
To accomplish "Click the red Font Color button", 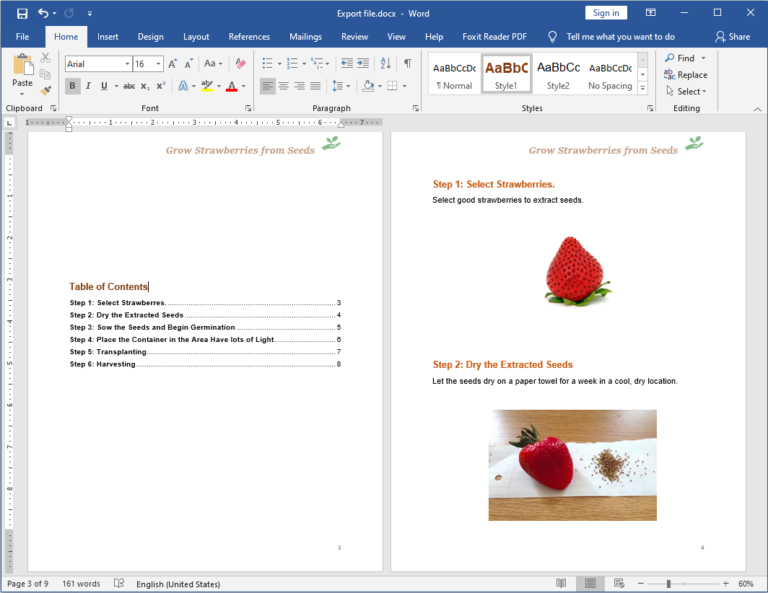I will coord(232,86).
